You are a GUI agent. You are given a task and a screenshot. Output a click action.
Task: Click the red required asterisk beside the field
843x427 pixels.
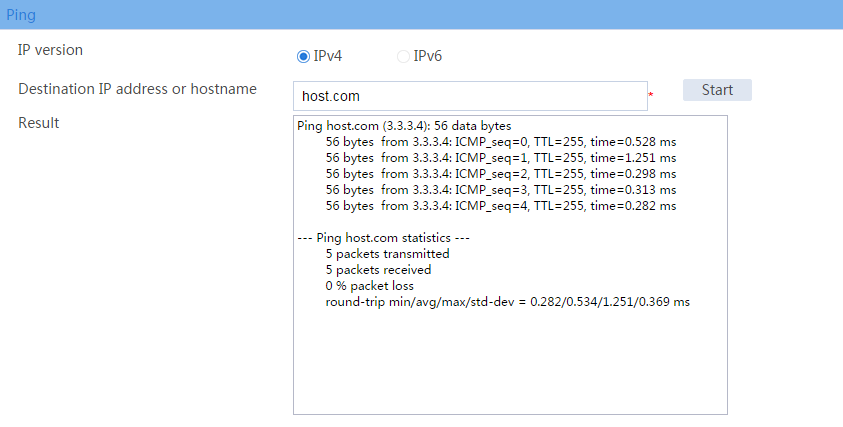tap(651, 95)
